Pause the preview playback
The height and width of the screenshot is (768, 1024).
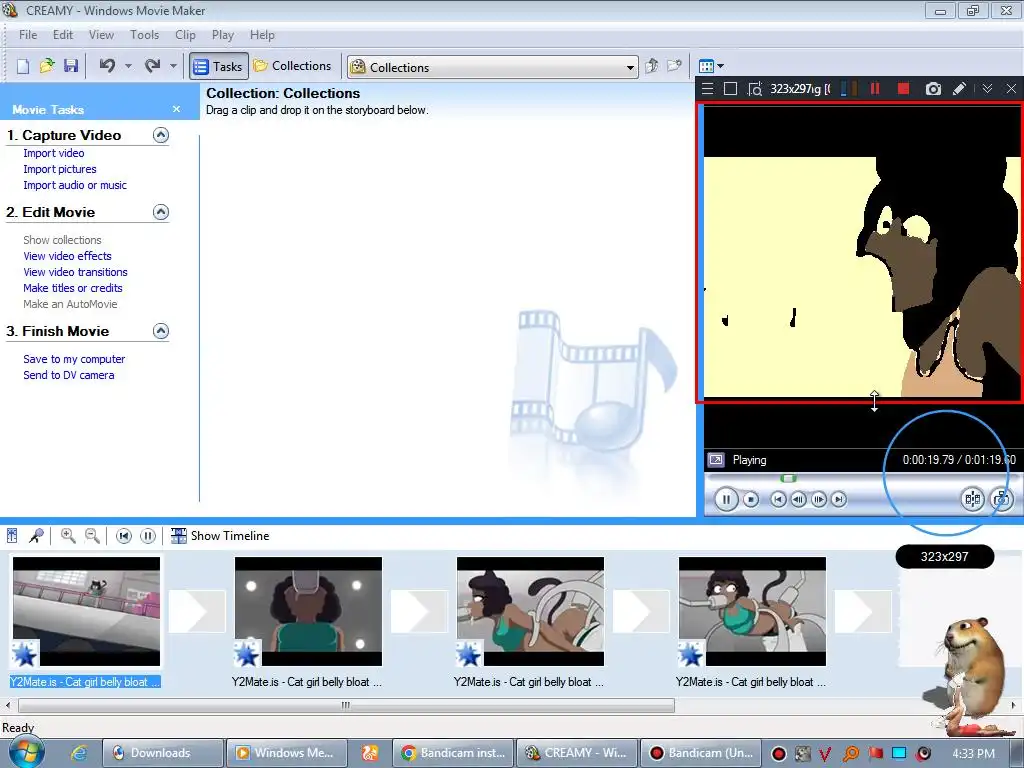click(x=726, y=500)
